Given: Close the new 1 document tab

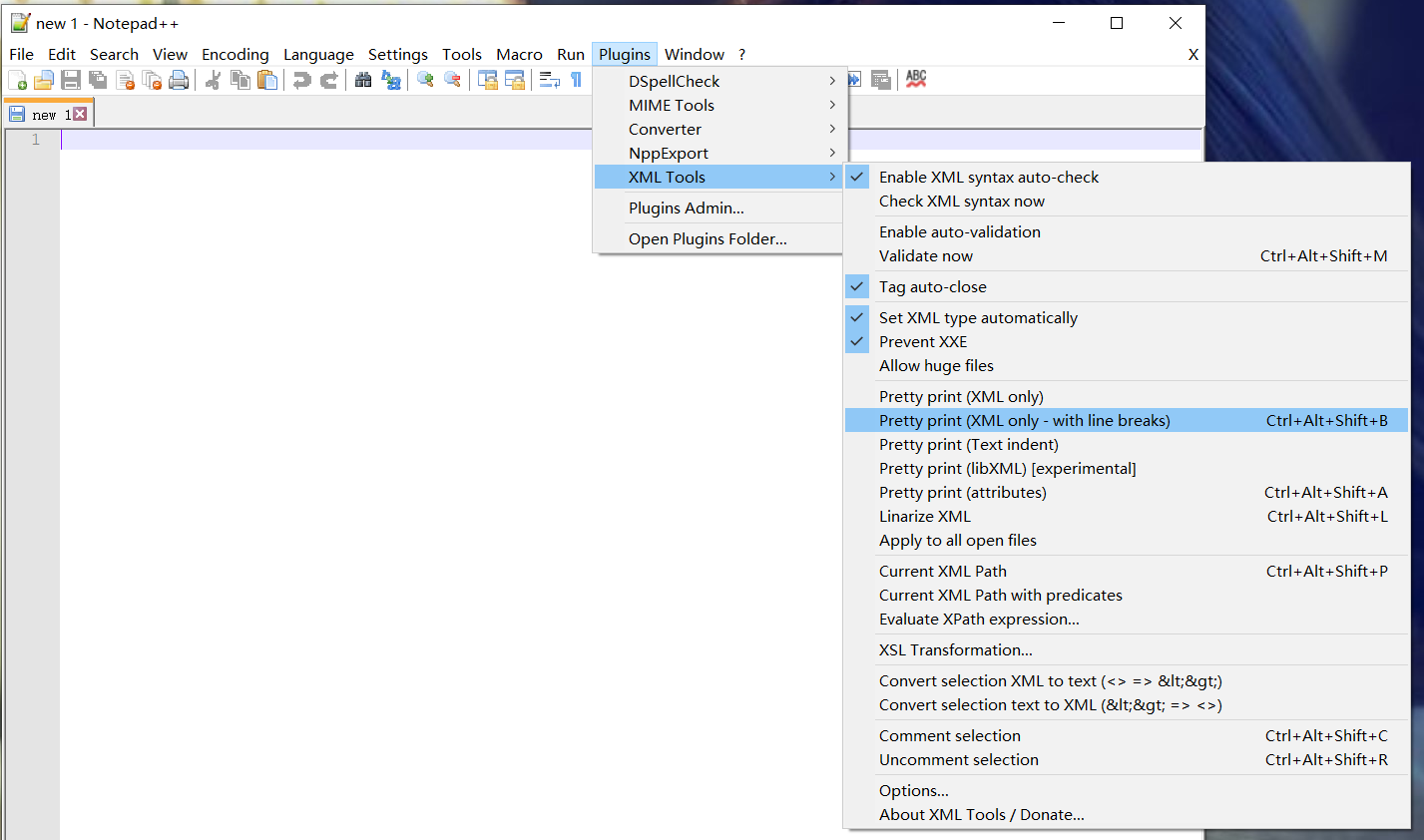Looking at the screenshot, I should pos(80,114).
